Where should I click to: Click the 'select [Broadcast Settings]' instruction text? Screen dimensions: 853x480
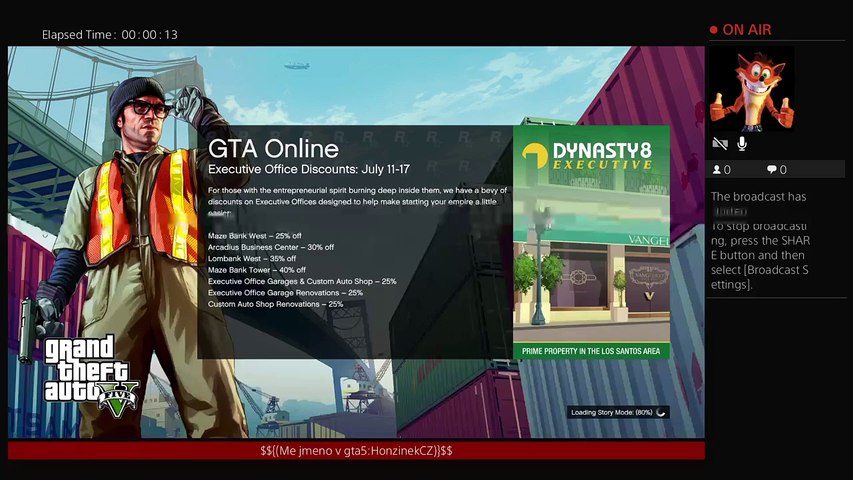point(759,277)
